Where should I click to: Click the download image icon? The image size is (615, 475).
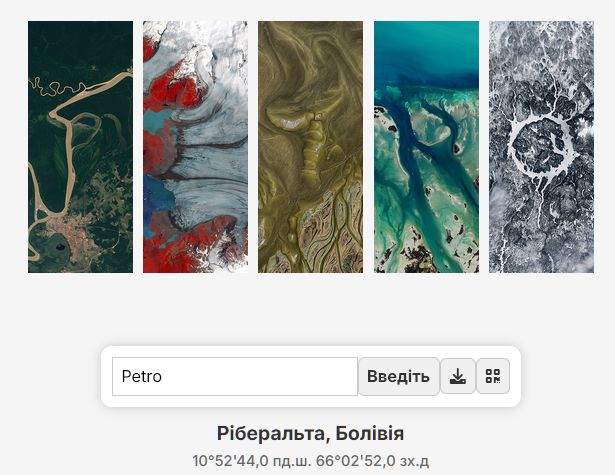point(458,376)
